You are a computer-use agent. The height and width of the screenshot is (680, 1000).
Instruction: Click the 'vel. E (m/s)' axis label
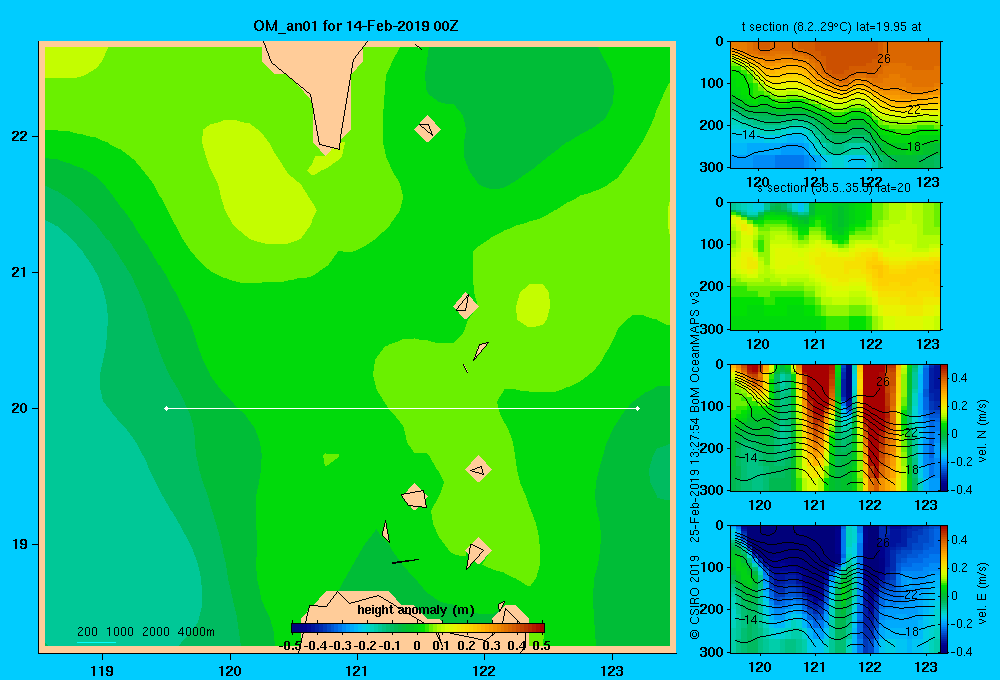point(982,592)
